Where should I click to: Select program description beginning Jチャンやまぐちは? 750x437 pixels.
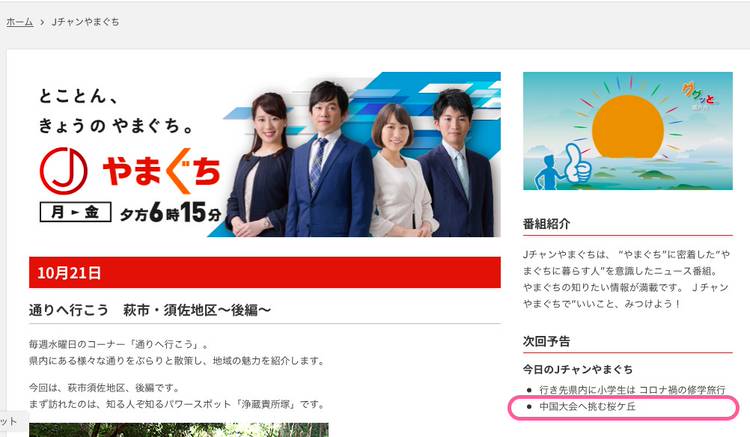626,279
